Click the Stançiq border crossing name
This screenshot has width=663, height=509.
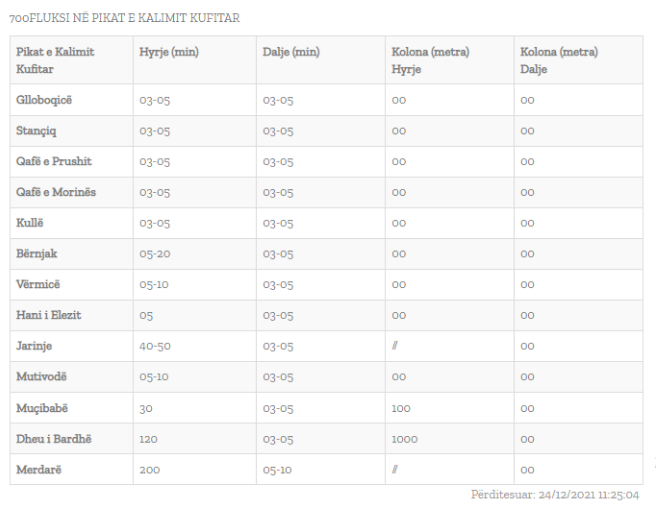[x=39, y=131]
